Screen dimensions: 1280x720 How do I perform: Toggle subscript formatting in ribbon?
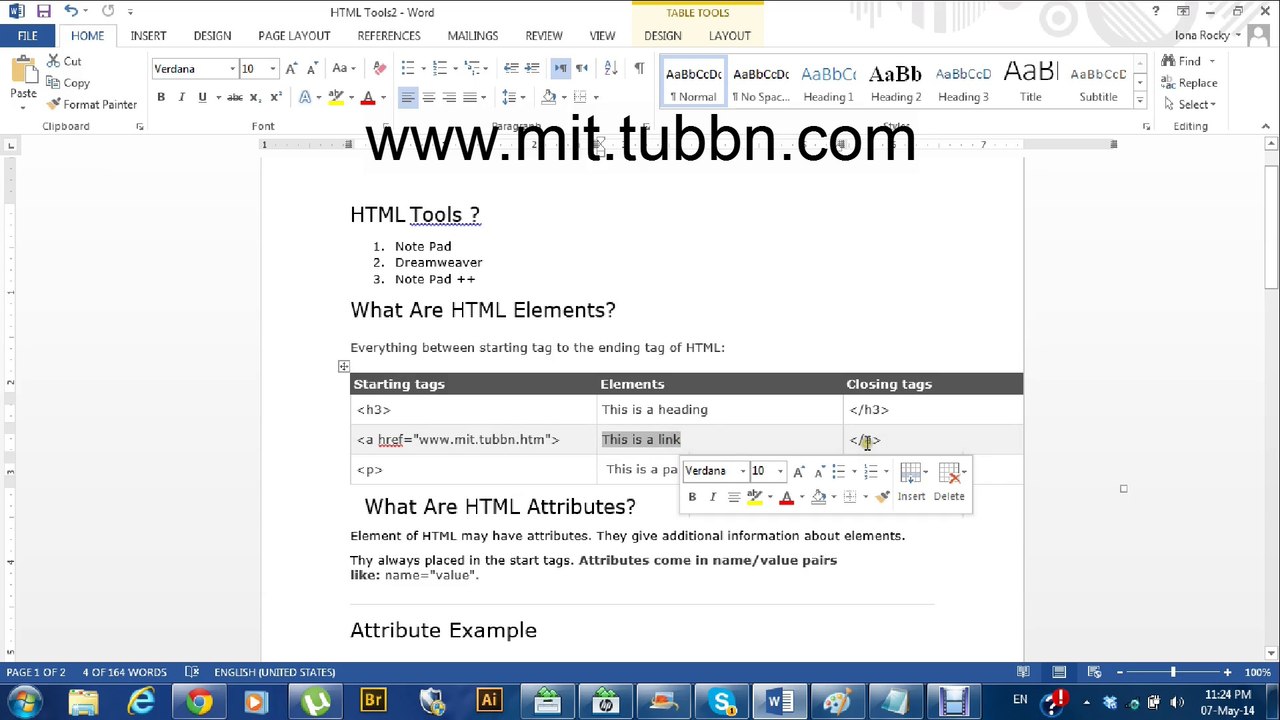point(255,97)
